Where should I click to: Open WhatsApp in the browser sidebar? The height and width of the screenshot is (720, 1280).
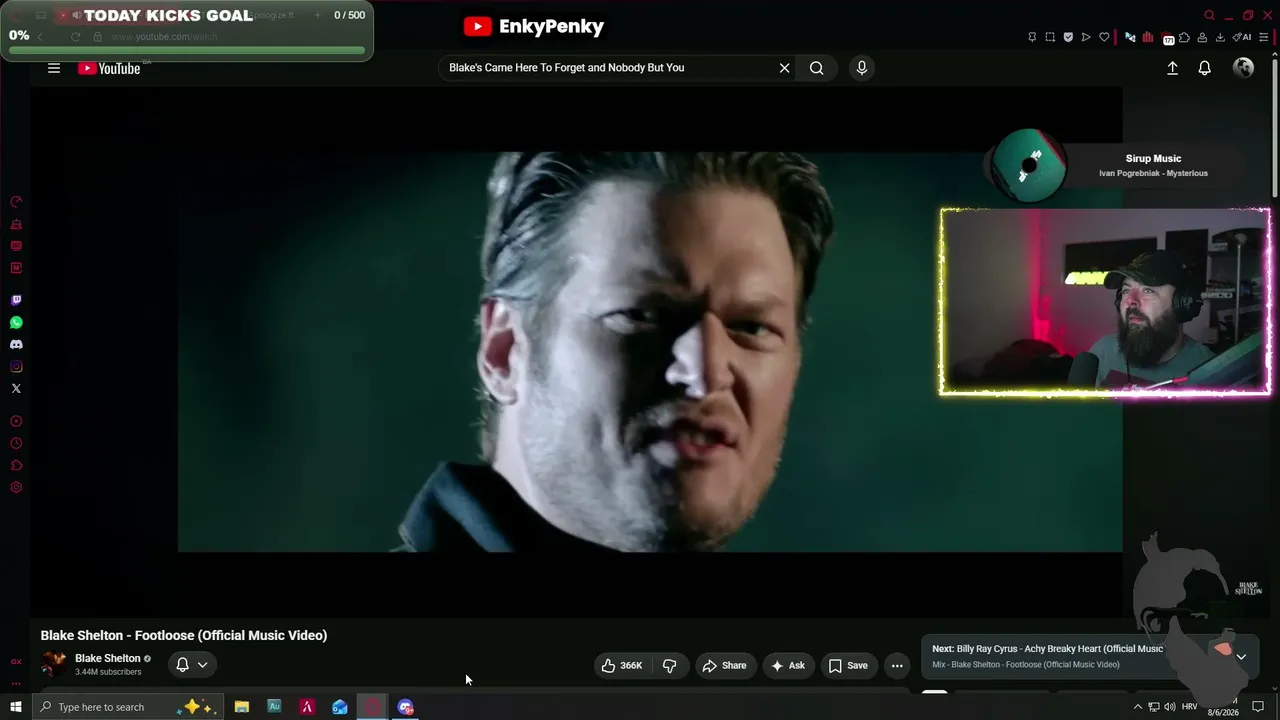tap(16, 322)
